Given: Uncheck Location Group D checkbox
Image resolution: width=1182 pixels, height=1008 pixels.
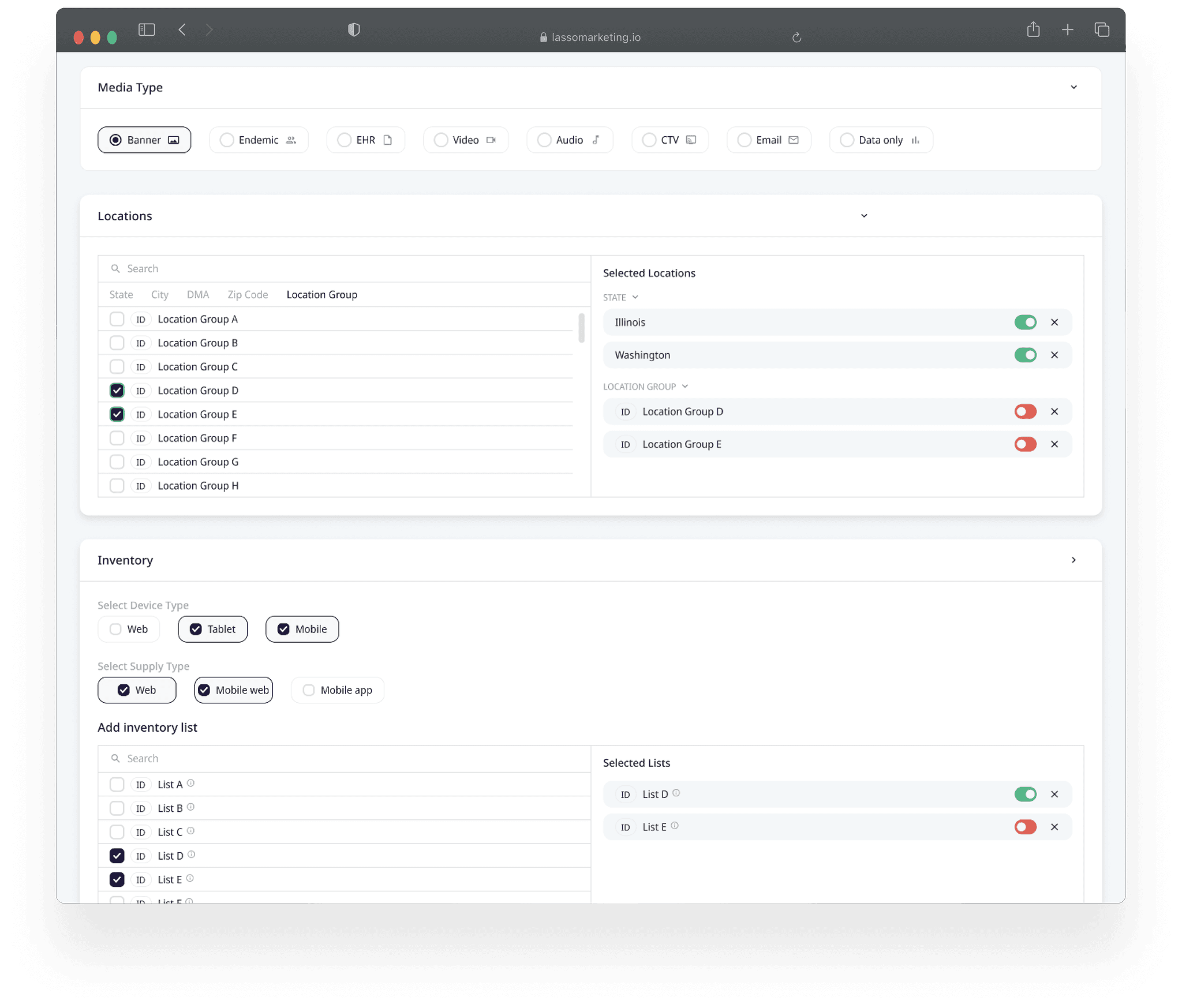Looking at the screenshot, I should (x=117, y=391).
